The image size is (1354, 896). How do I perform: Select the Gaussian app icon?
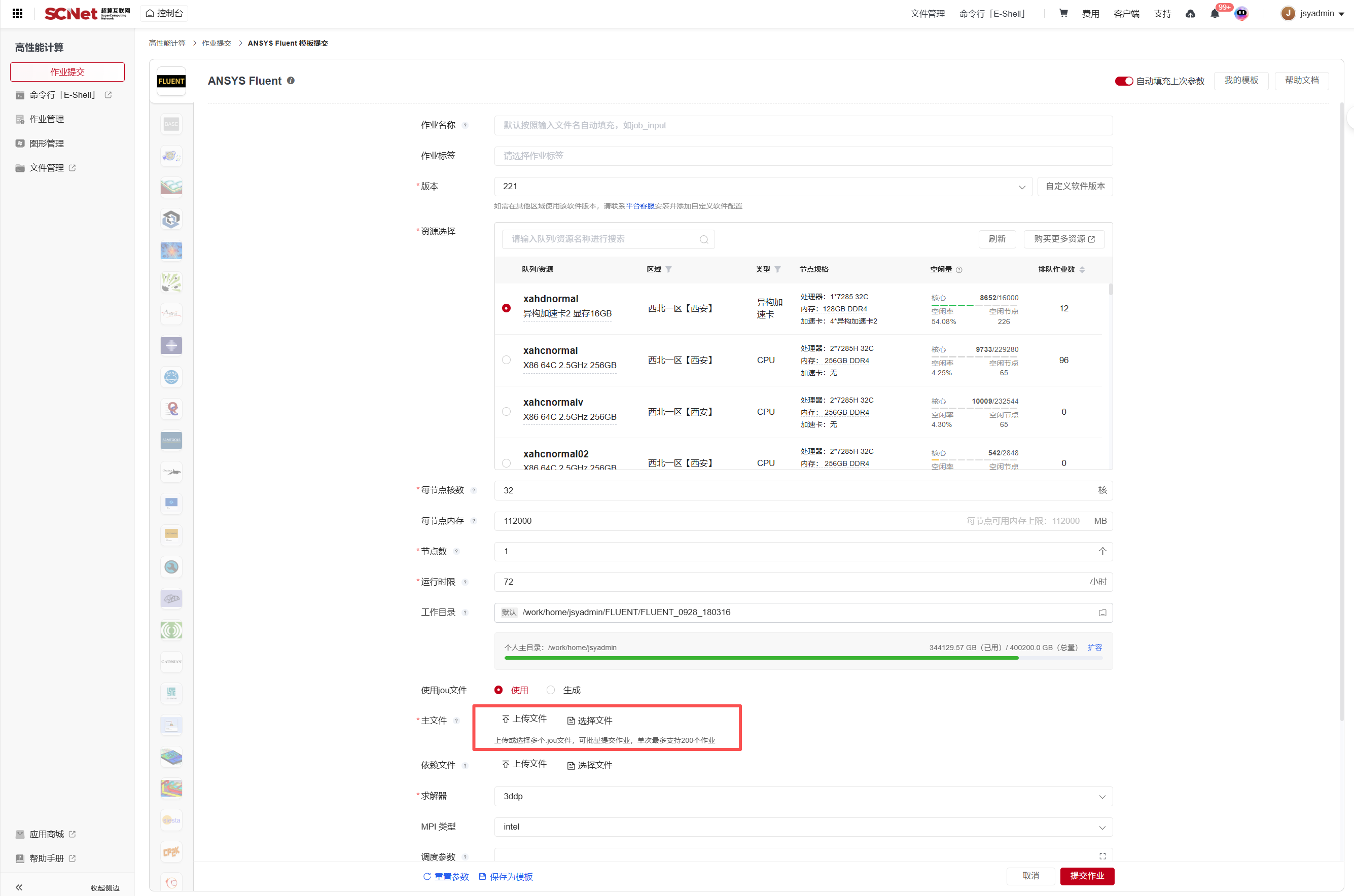click(171, 662)
